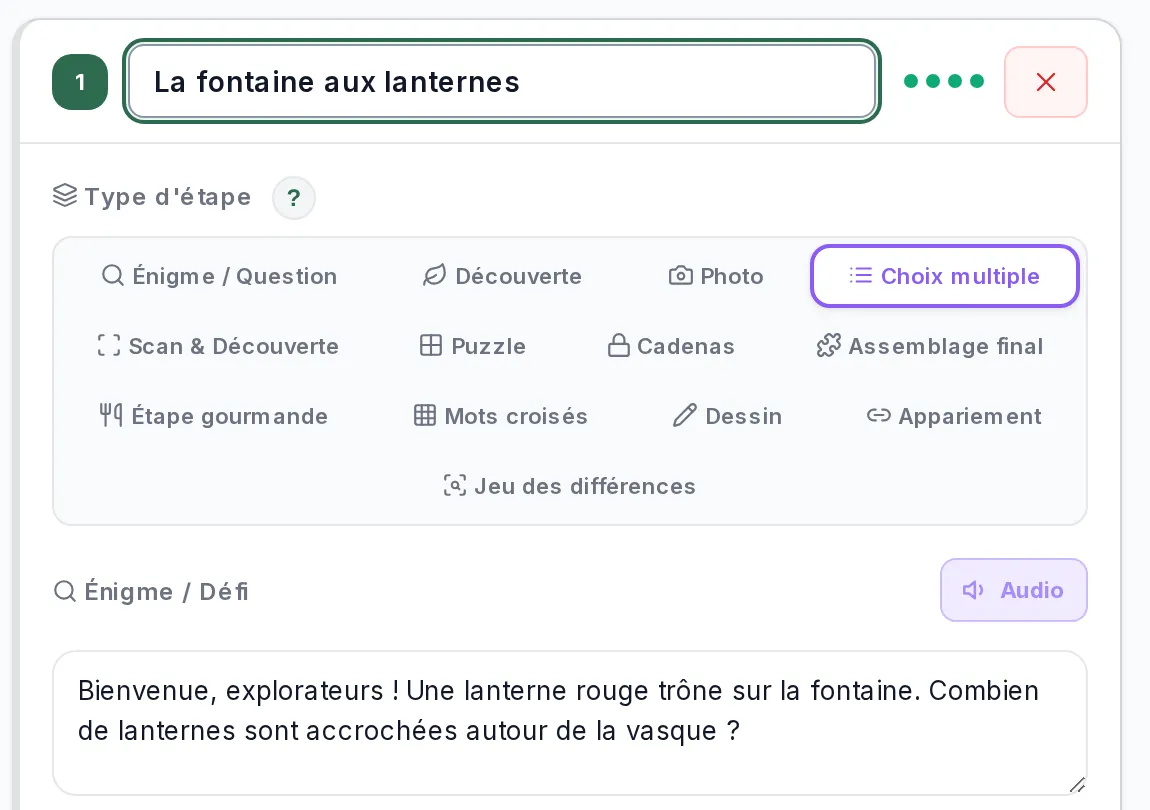Select the Cadenas step type
1150x810 pixels.
pos(671,346)
